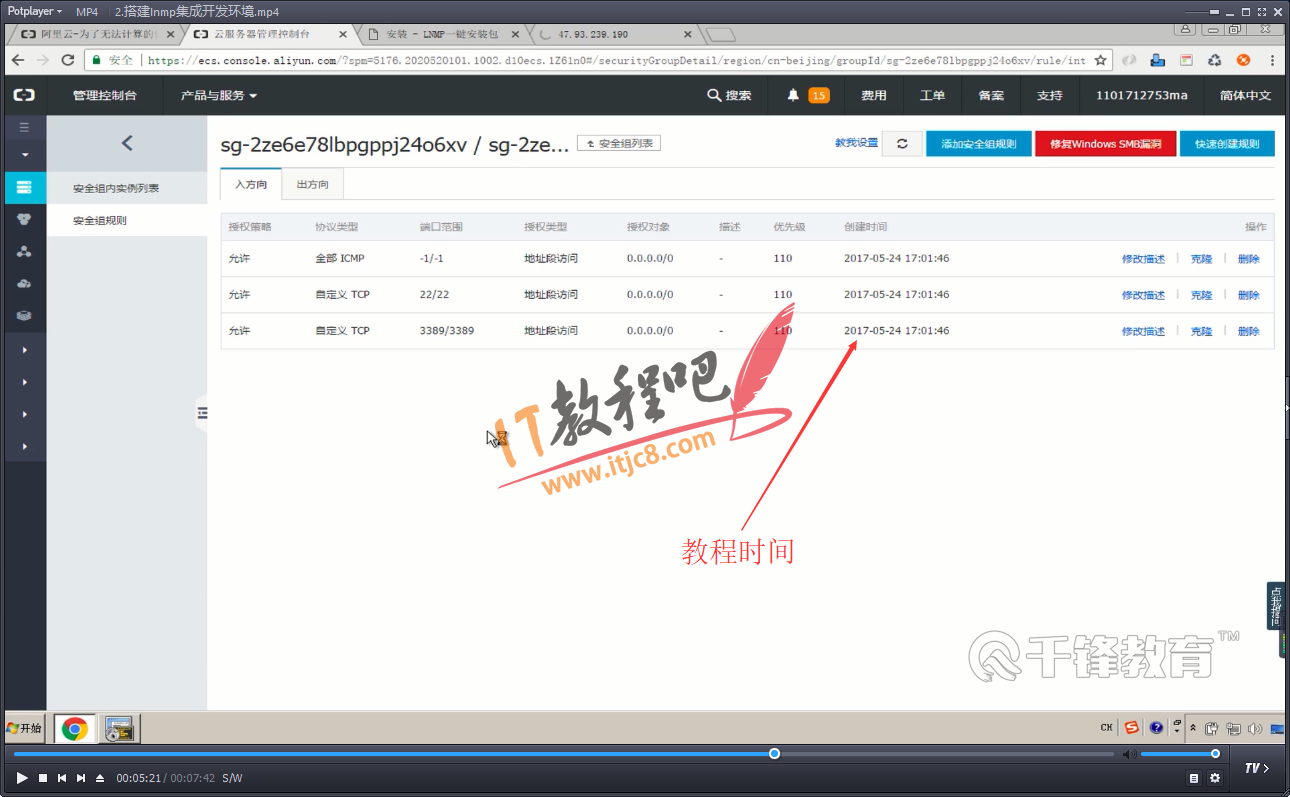The height and width of the screenshot is (797, 1290).
Task: Switch to the 出方向 tab
Action: (312, 185)
